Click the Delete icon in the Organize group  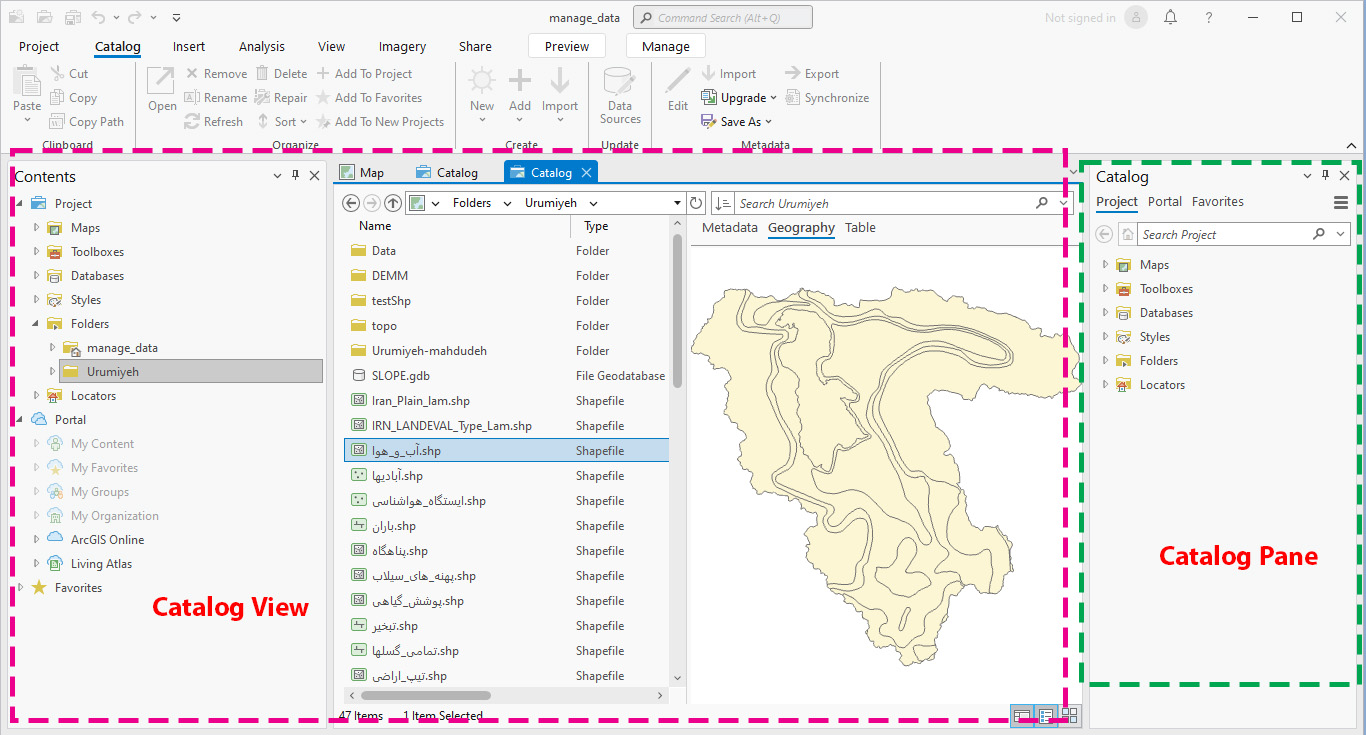click(261, 72)
